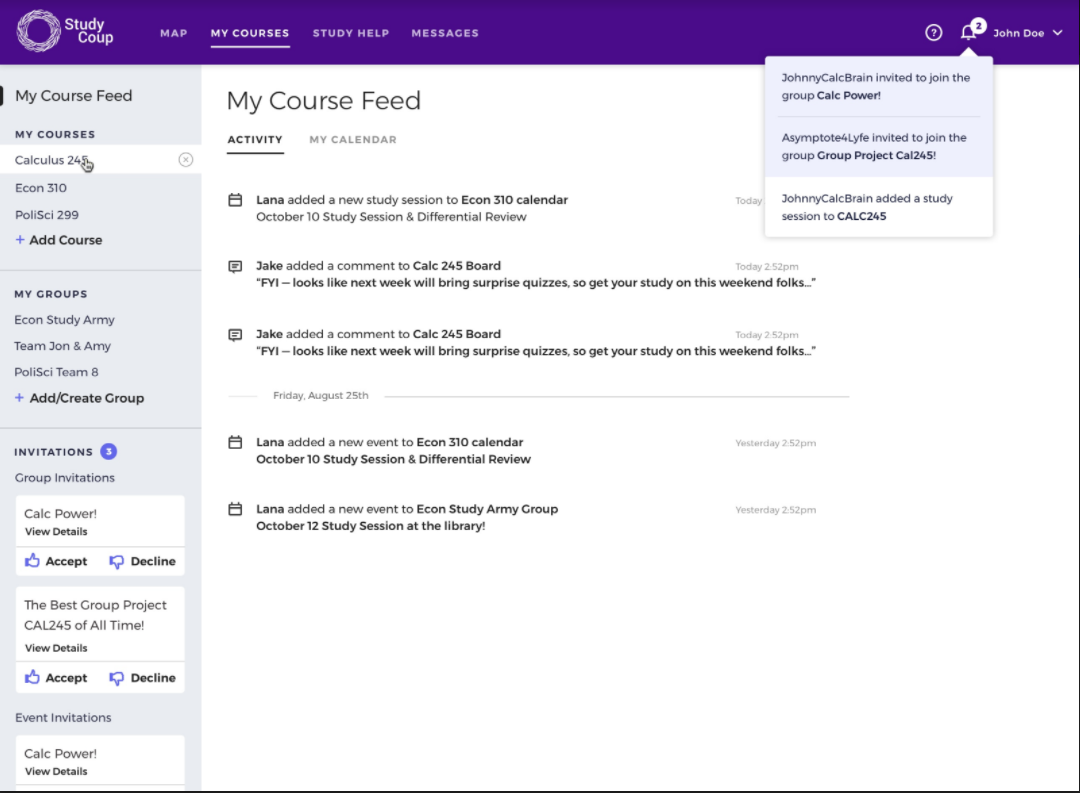
Task: Accept The Best Group Project invitation
Action: 56,678
